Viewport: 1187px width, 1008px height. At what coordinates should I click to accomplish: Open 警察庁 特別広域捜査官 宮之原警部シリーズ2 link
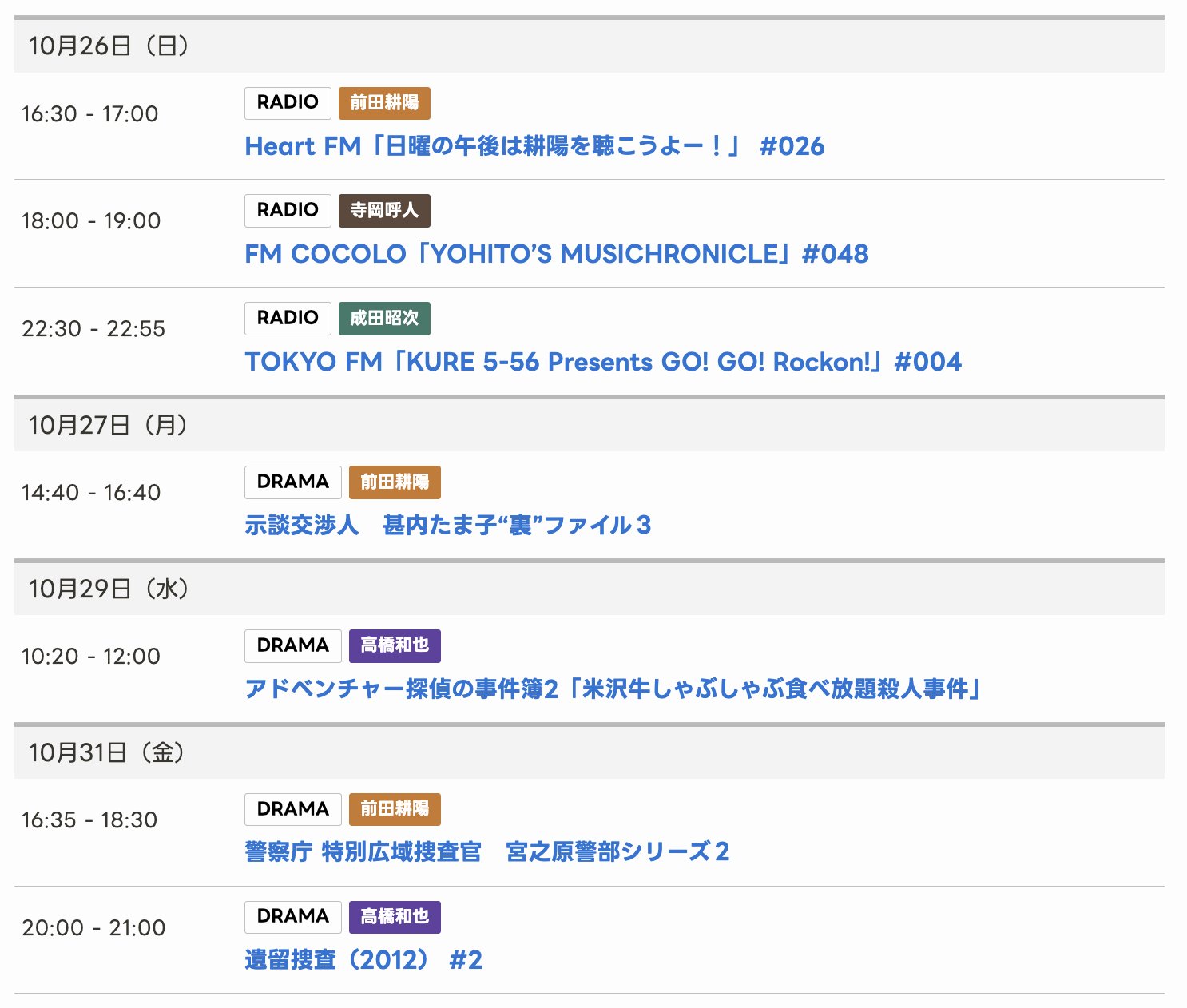coord(486,852)
